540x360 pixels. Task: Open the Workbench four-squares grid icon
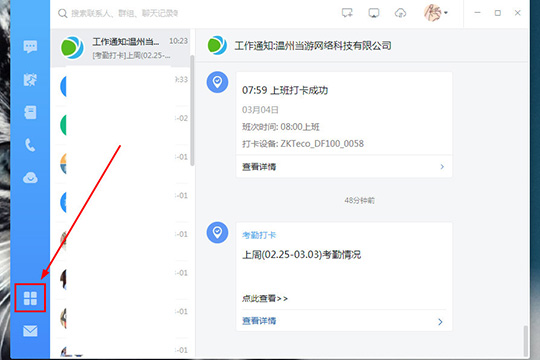click(x=30, y=298)
